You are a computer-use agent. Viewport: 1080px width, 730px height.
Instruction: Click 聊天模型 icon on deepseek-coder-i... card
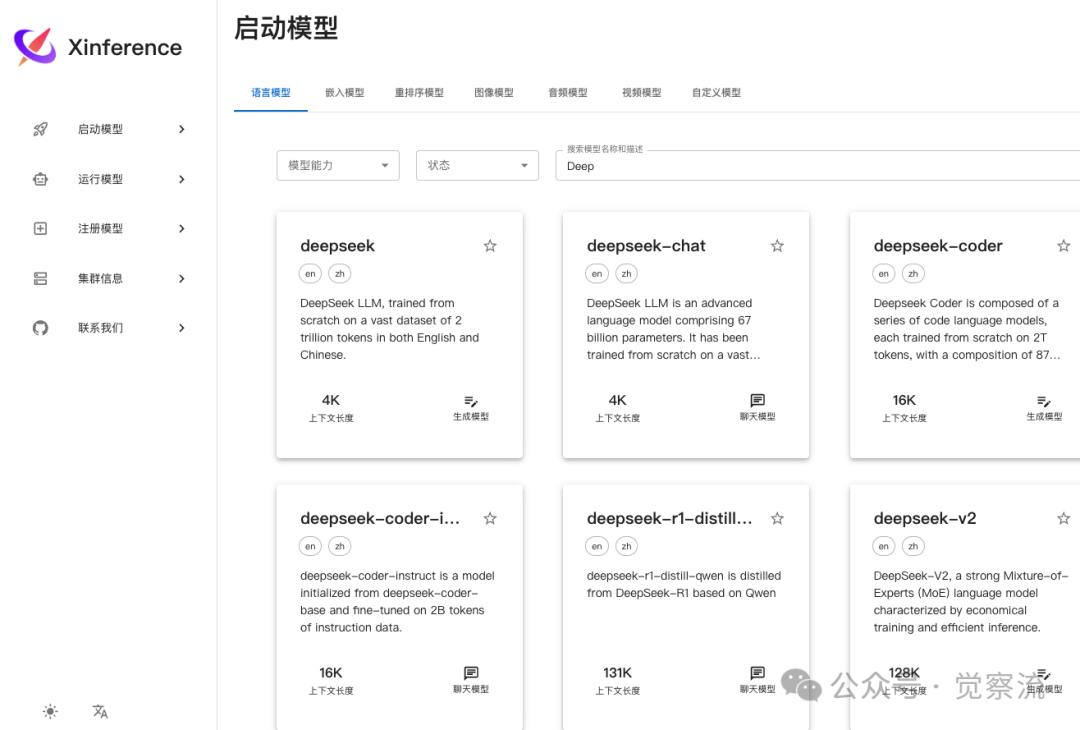471,673
